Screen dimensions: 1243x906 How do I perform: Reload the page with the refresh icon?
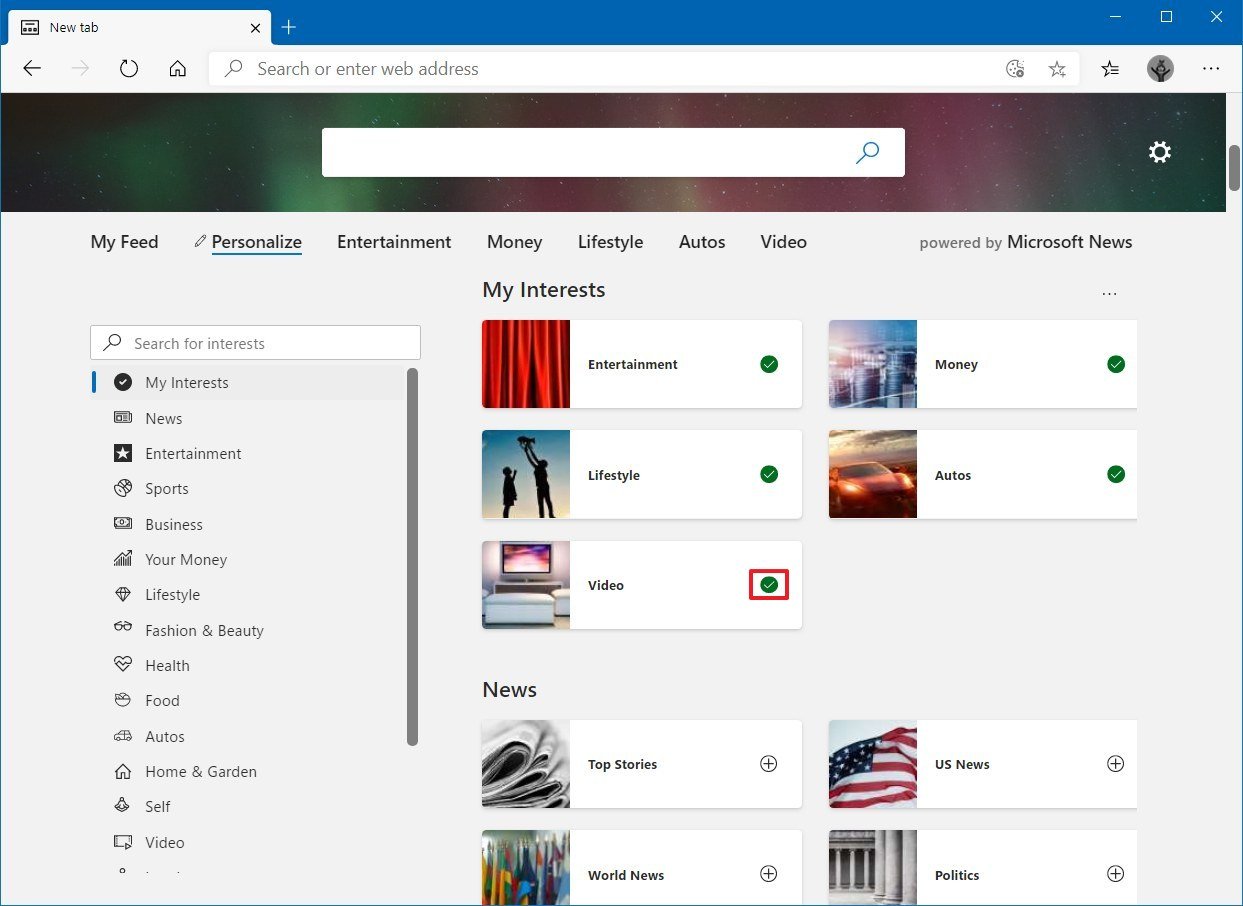pyautogui.click(x=129, y=69)
